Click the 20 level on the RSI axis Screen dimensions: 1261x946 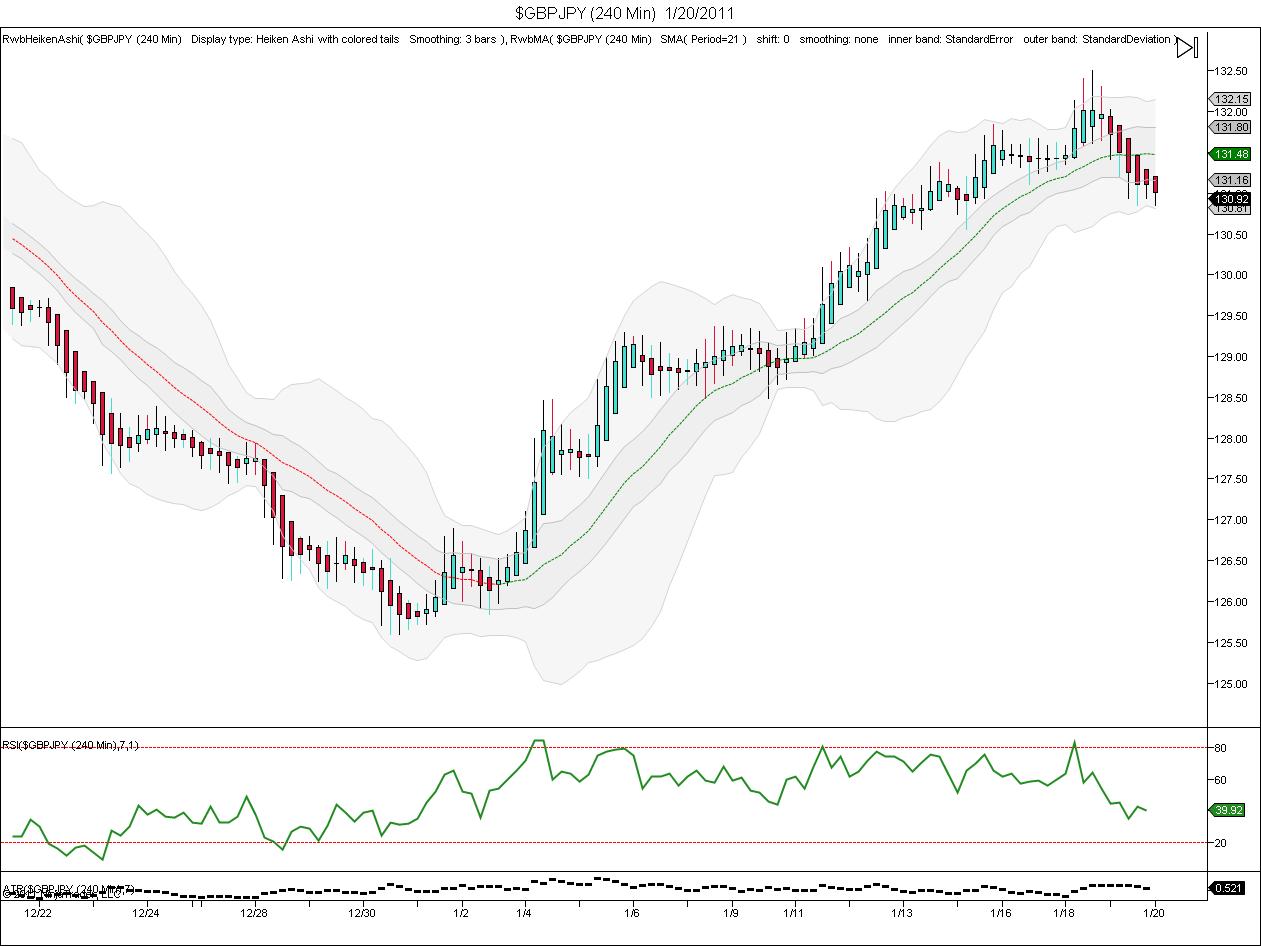pos(1220,843)
